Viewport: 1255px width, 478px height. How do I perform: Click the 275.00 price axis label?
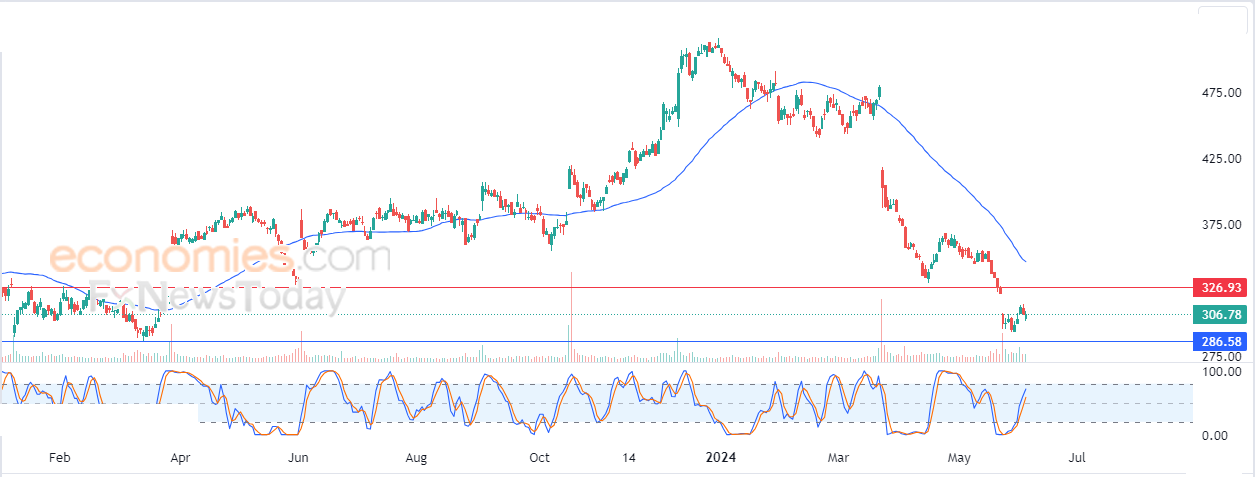(1221, 356)
